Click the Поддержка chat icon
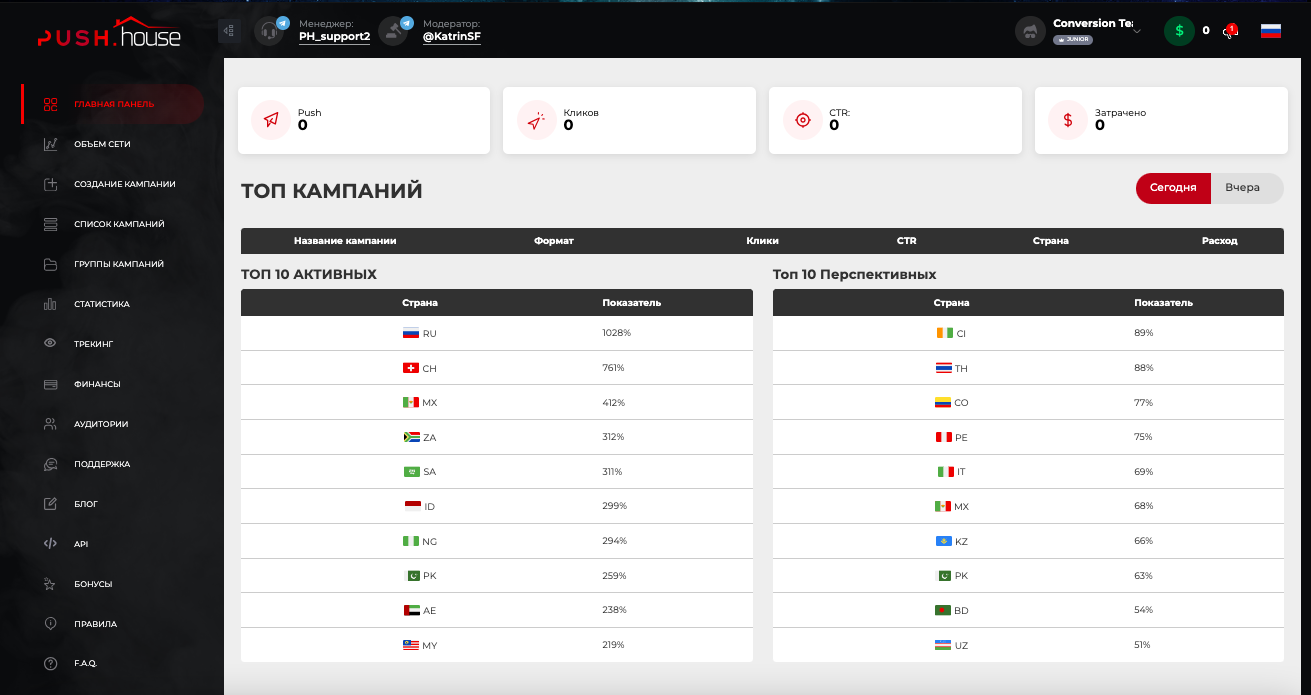Screen dimensions: 1311x695 (x=50, y=464)
